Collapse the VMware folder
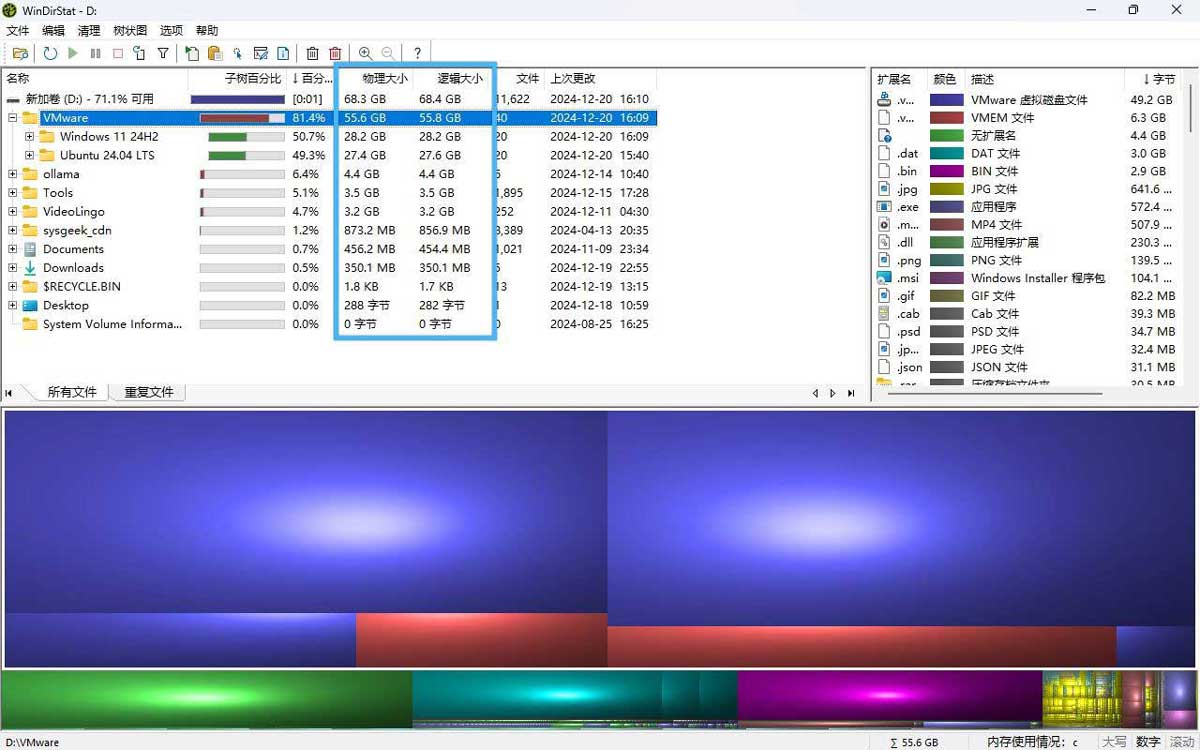The width and height of the screenshot is (1200, 750). [10, 117]
